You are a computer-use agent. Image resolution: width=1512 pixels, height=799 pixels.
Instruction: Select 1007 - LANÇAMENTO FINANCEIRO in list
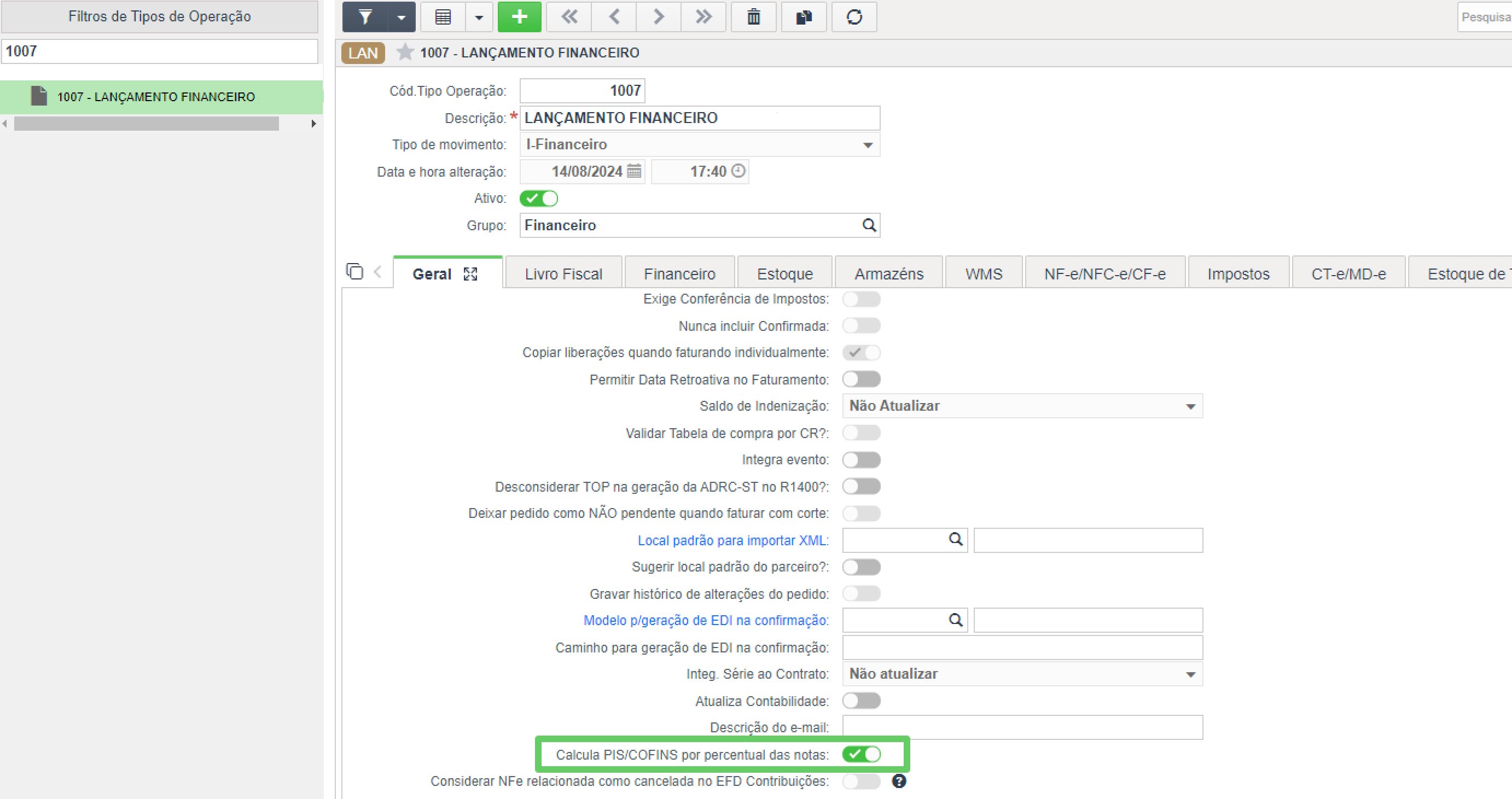tap(160, 97)
